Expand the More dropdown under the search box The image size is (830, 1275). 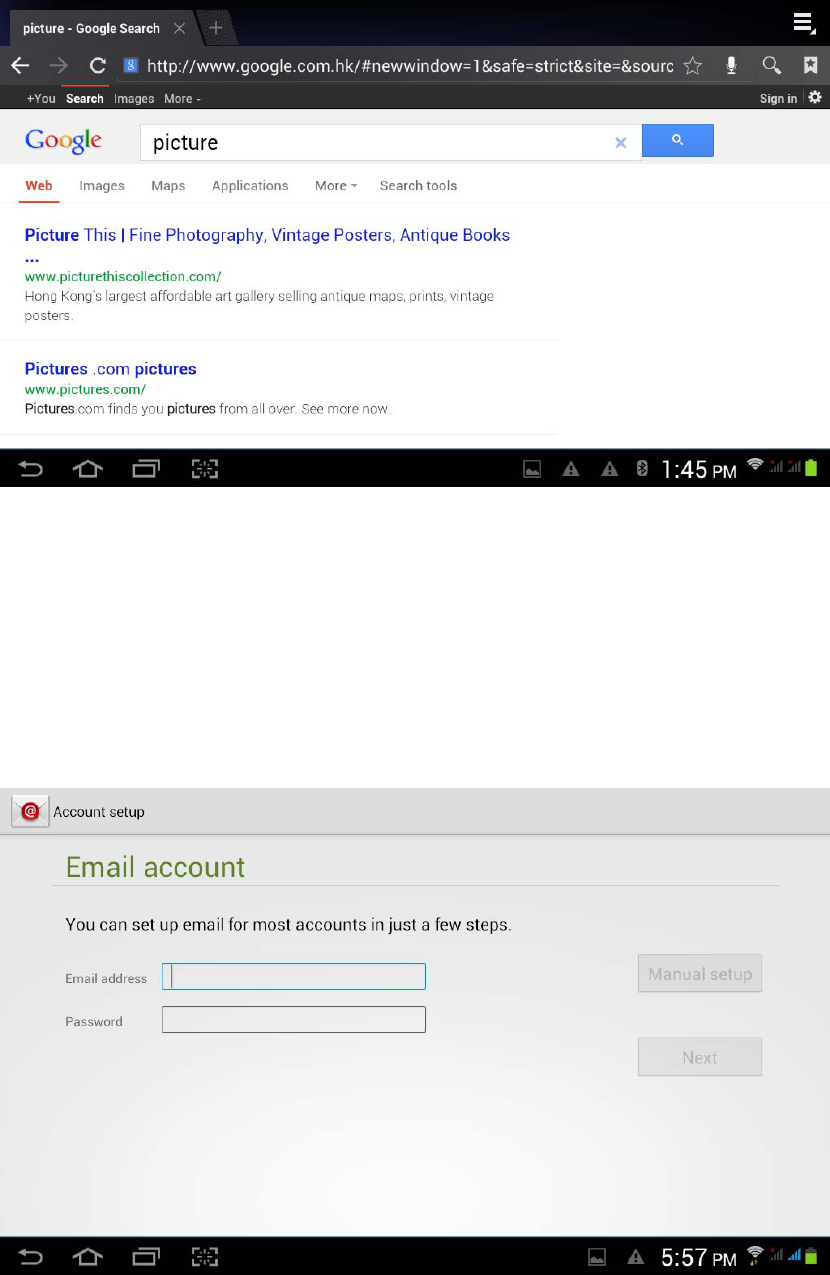coord(335,185)
